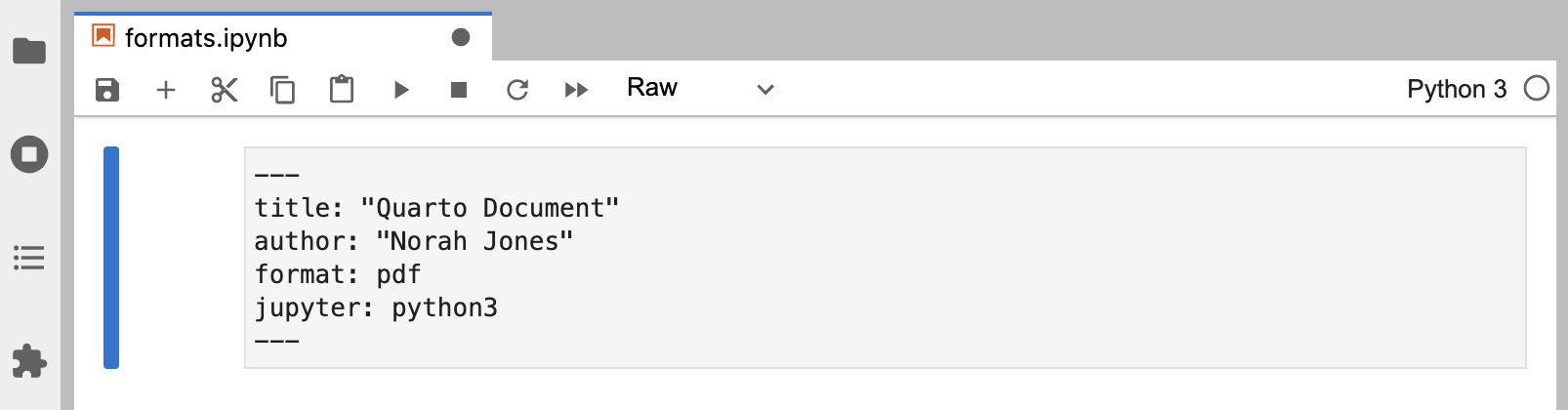
Task: Interrupt the kernel with the stop button
Action: point(459,90)
